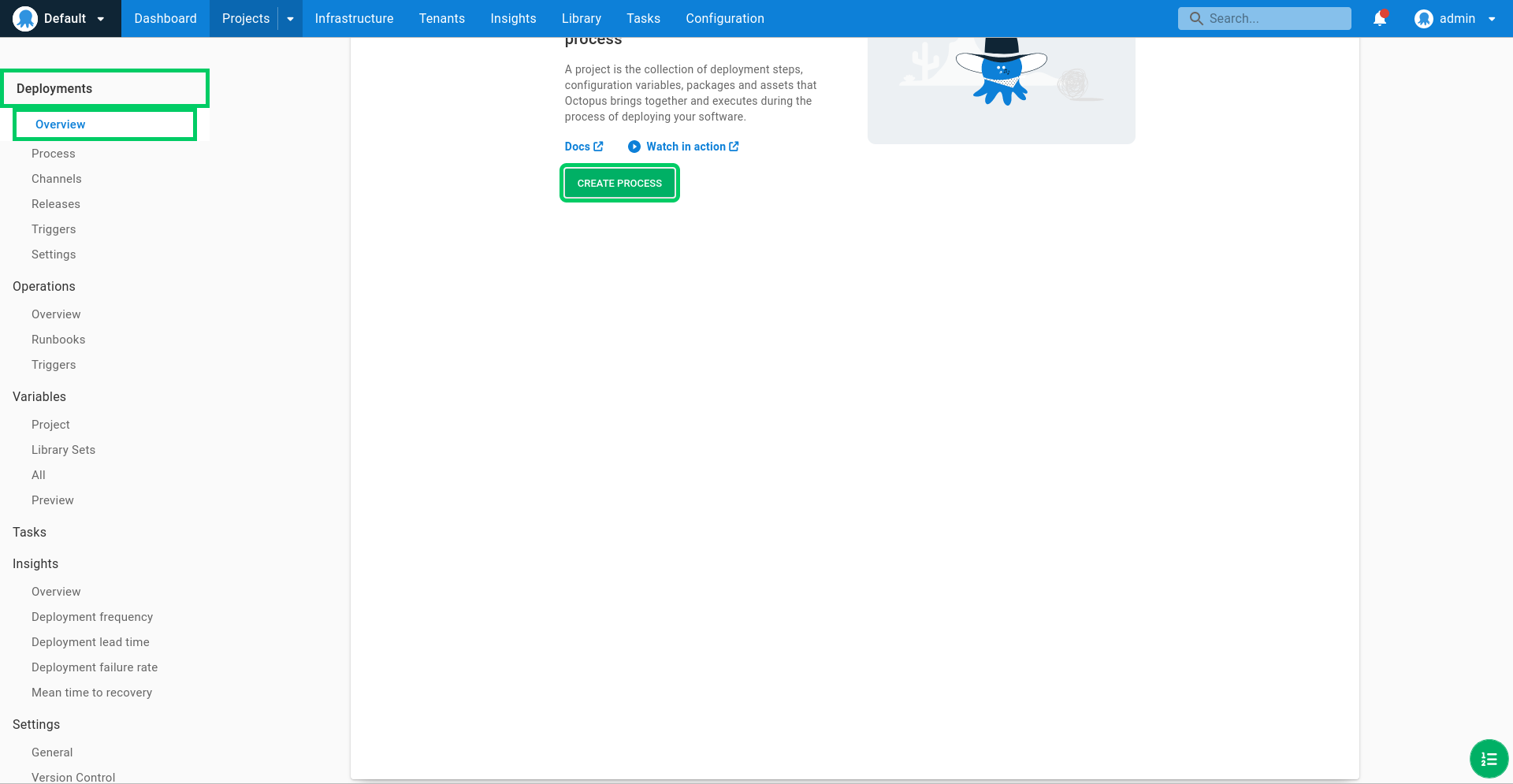
Task: Open Overview under sidebar Insights
Action: [56, 592]
